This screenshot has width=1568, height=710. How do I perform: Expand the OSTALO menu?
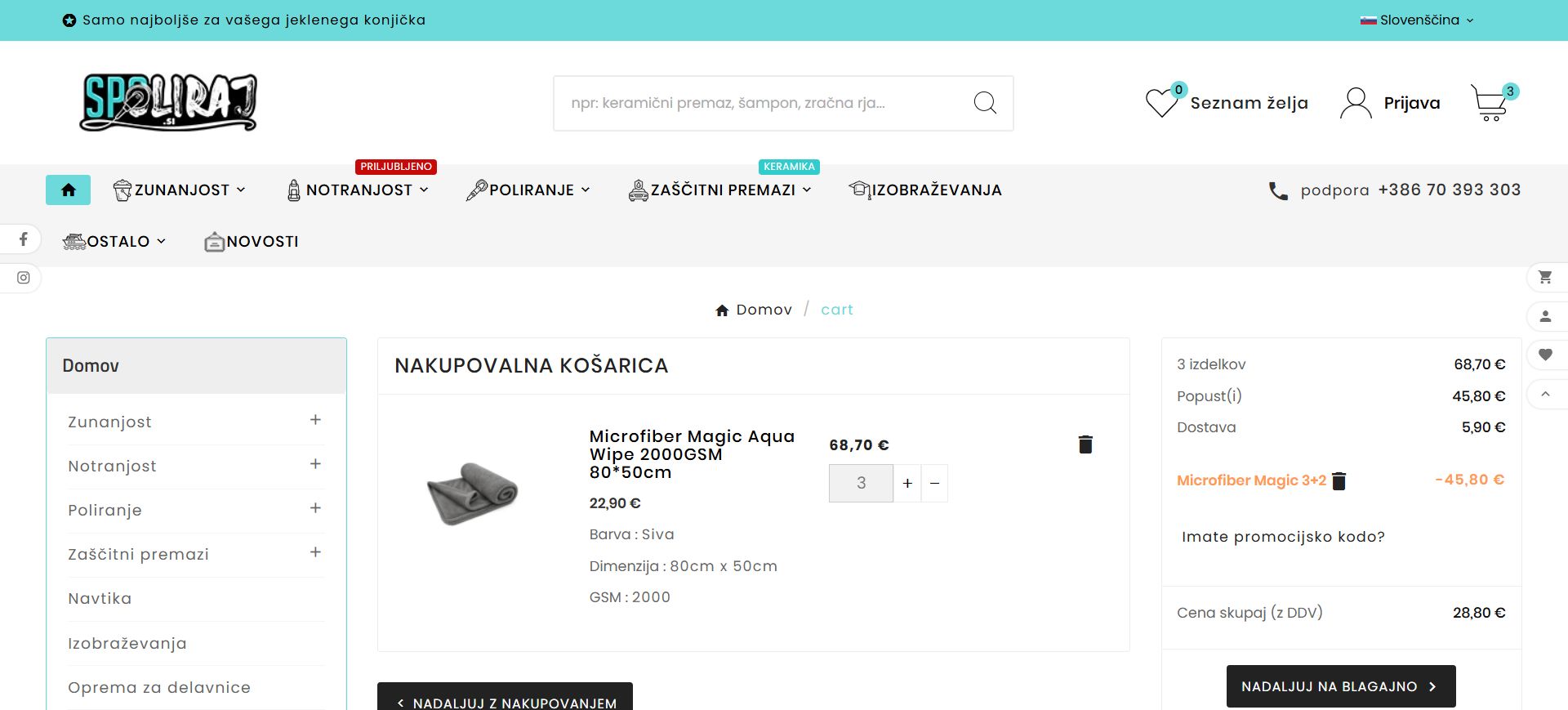tap(114, 242)
